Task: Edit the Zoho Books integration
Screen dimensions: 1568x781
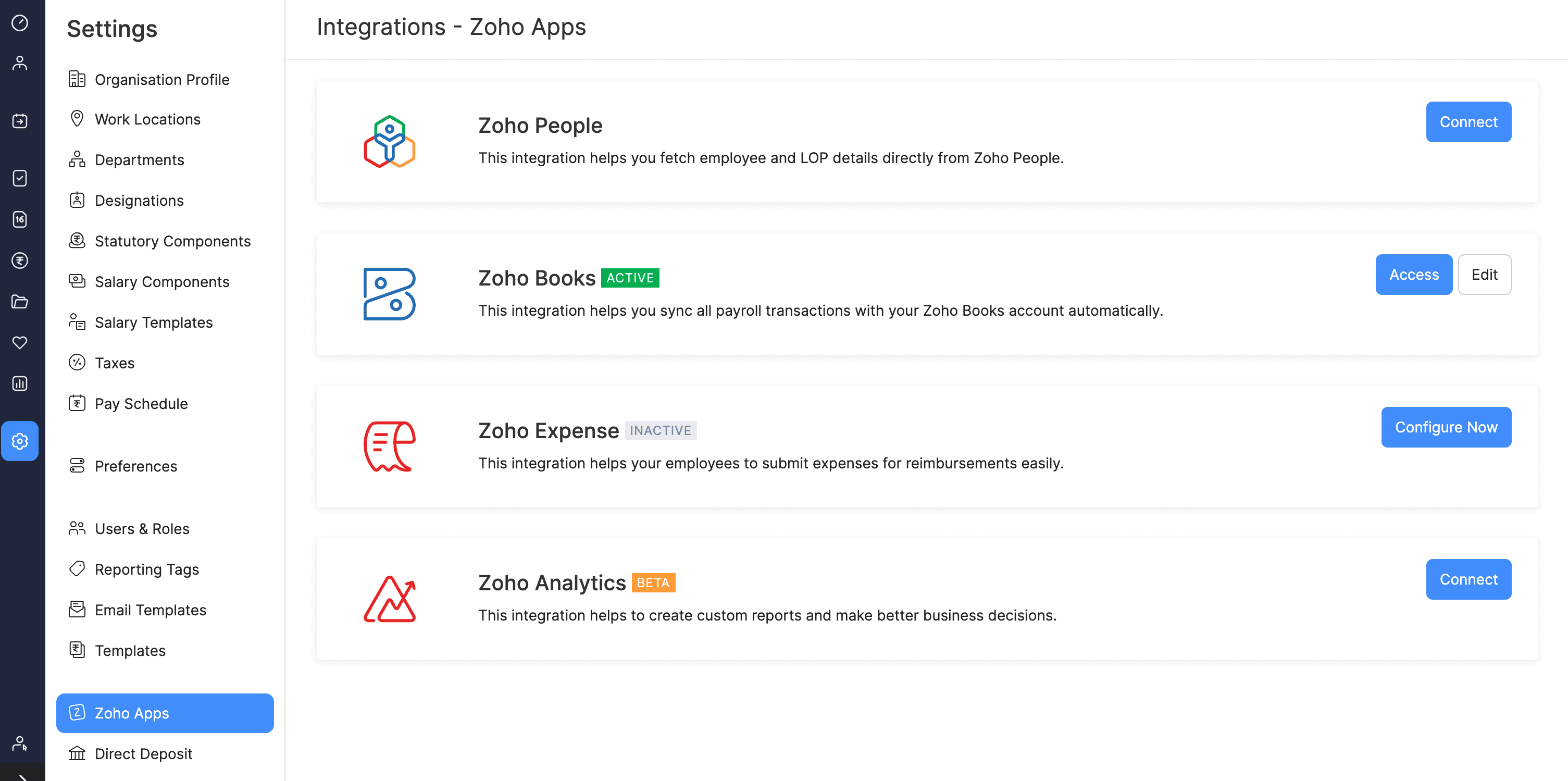Action: (1485, 275)
